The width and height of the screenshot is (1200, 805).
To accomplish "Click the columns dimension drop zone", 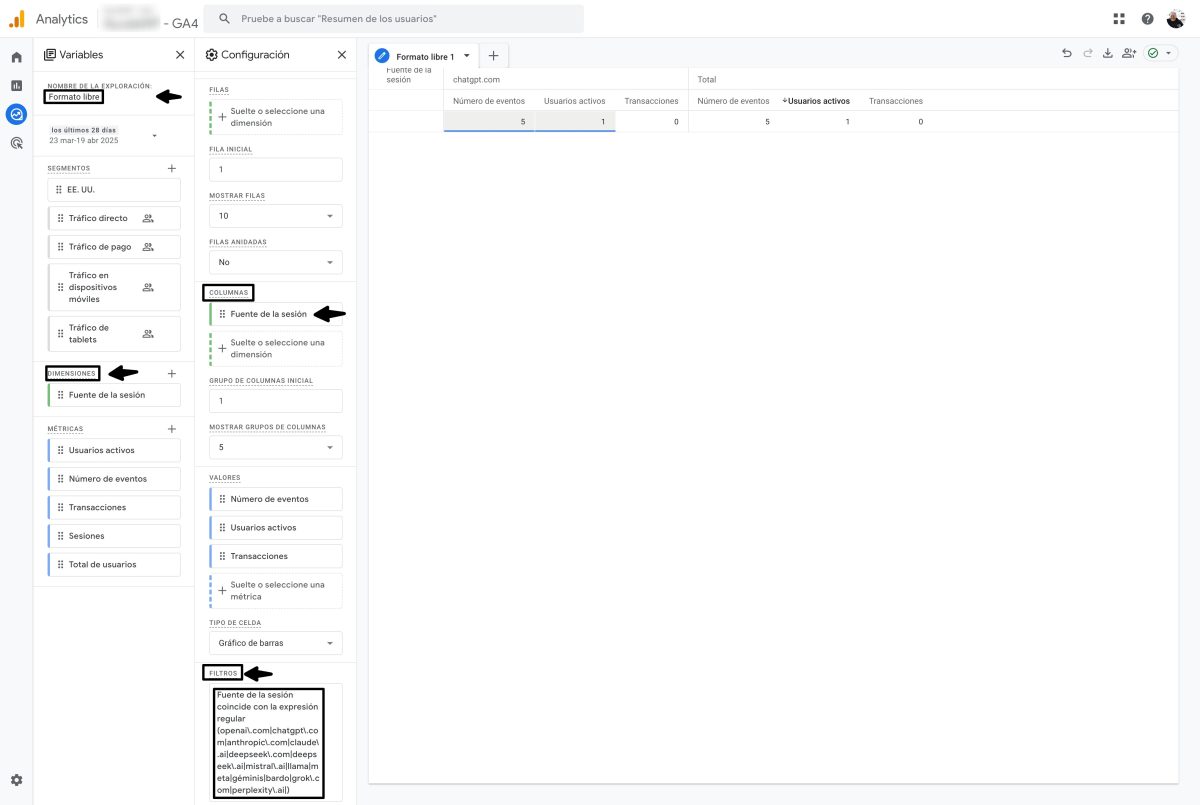I will point(276,348).
